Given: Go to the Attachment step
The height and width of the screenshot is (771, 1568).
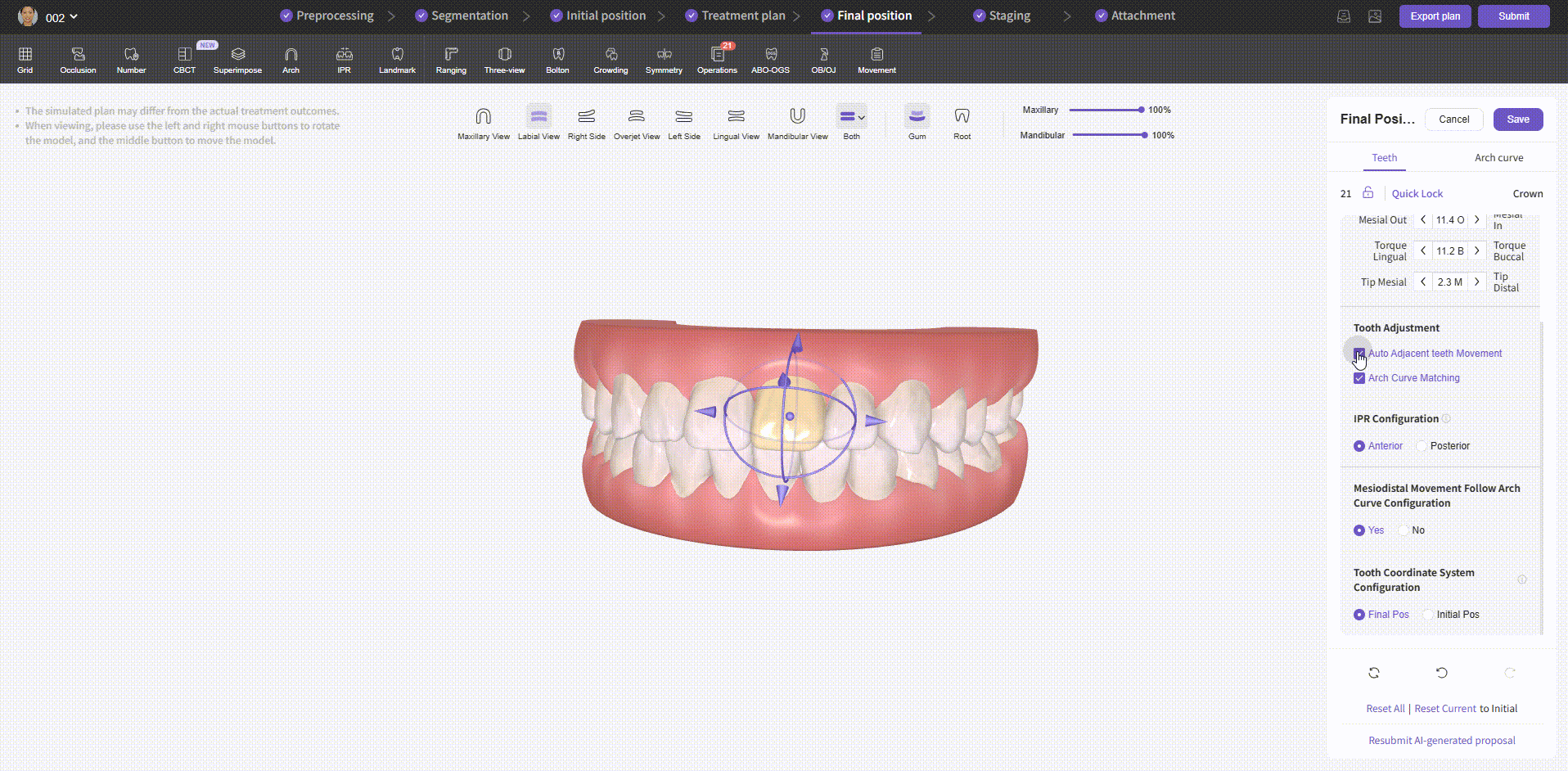Looking at the screenshot, I should click(1135, 16).
